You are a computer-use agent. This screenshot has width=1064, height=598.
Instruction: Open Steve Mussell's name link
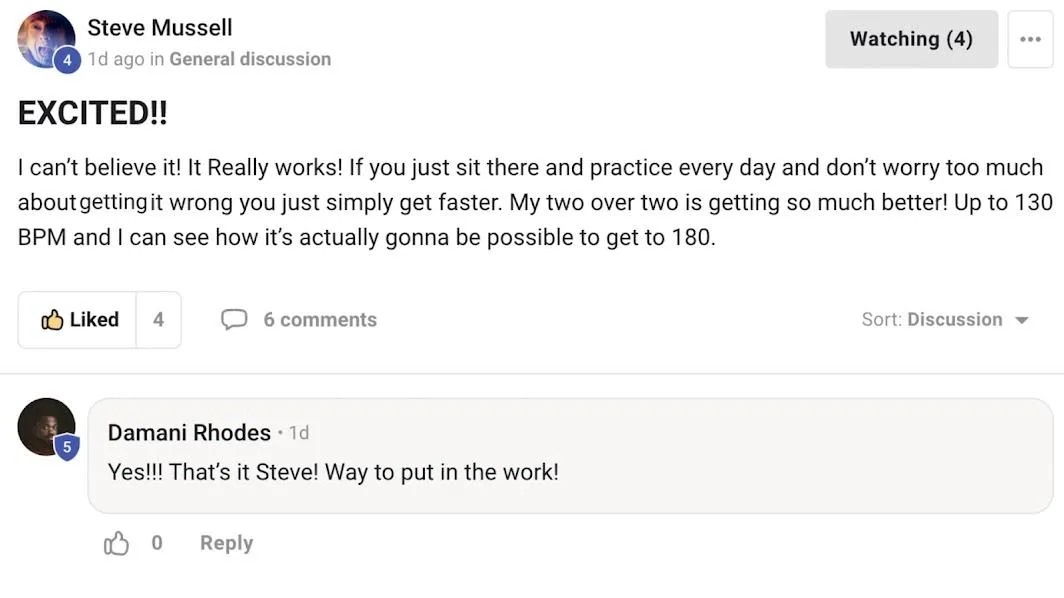click(x=160, y=28)
